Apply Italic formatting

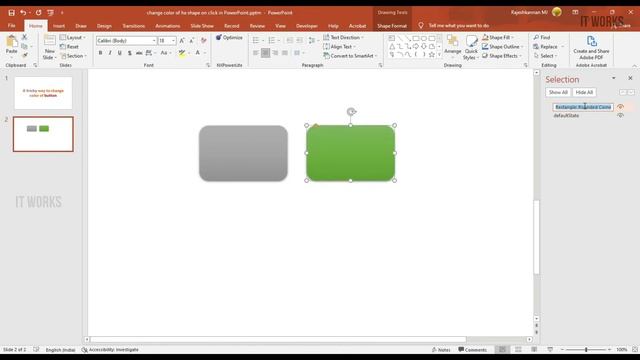tap(110, 53)
